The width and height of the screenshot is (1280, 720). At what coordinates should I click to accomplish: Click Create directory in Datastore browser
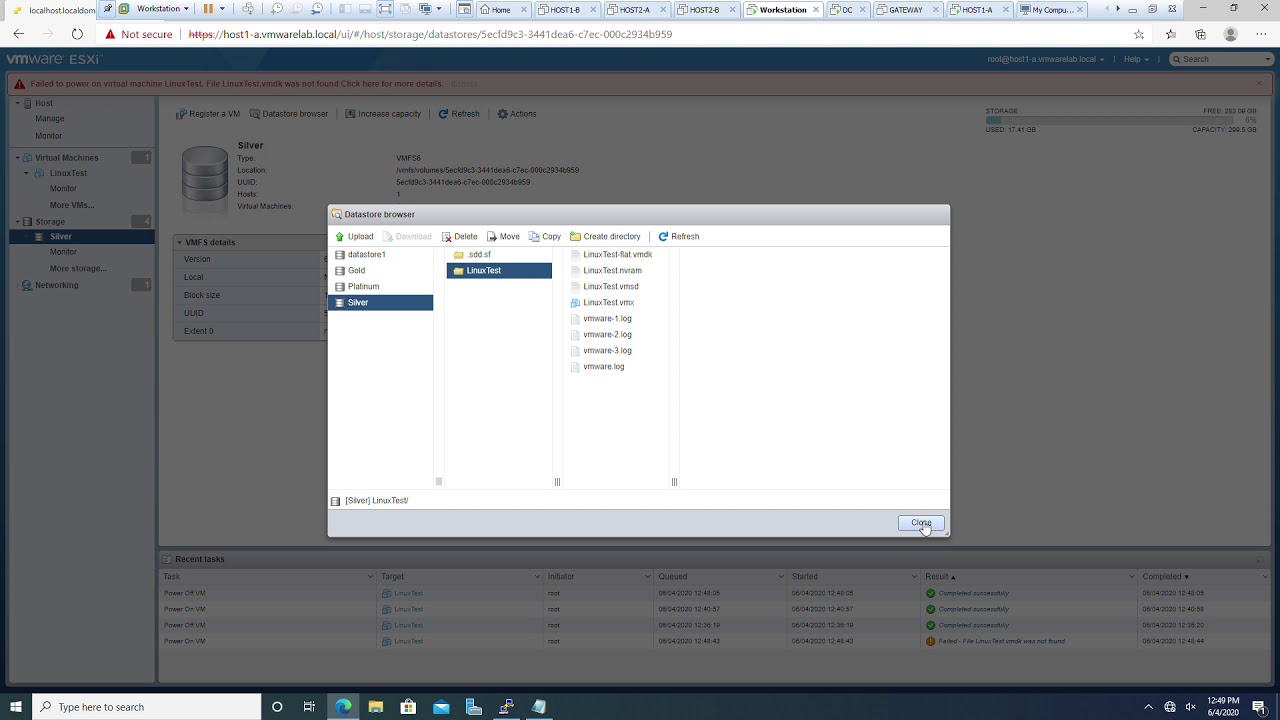[x=605, y=237]
